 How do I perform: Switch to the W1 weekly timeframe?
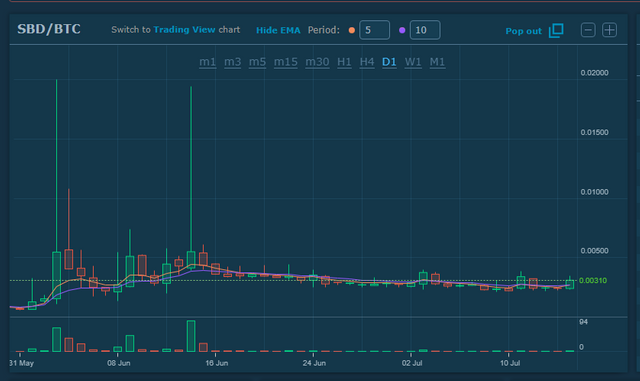point(413,62)
